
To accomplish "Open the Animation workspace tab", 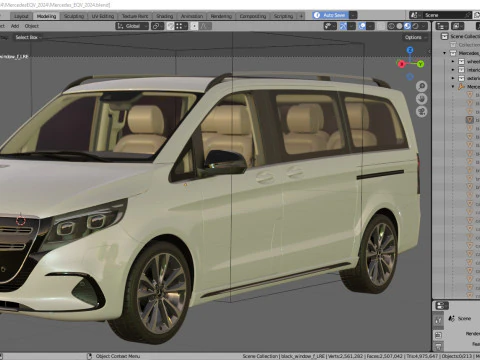I will [192, 16].
